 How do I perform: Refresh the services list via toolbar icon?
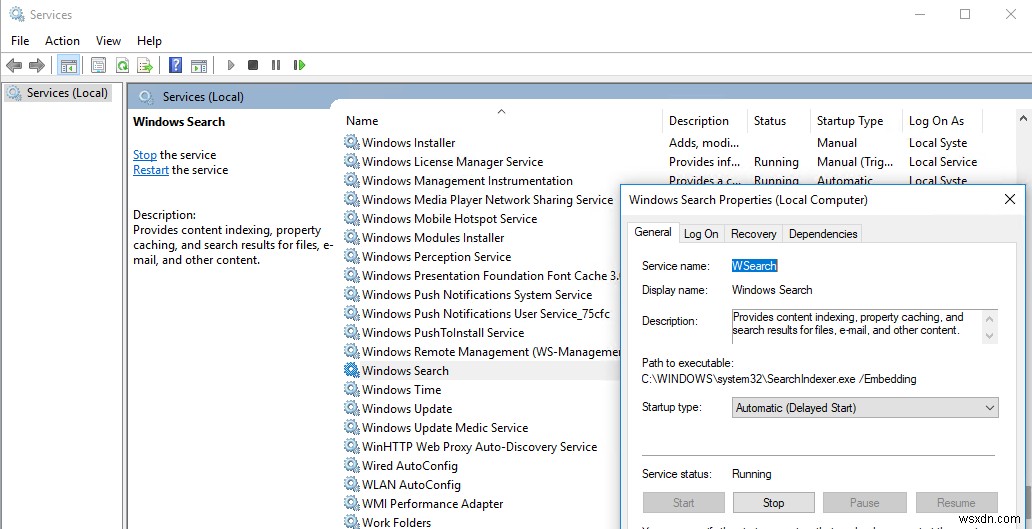[122, 65]
